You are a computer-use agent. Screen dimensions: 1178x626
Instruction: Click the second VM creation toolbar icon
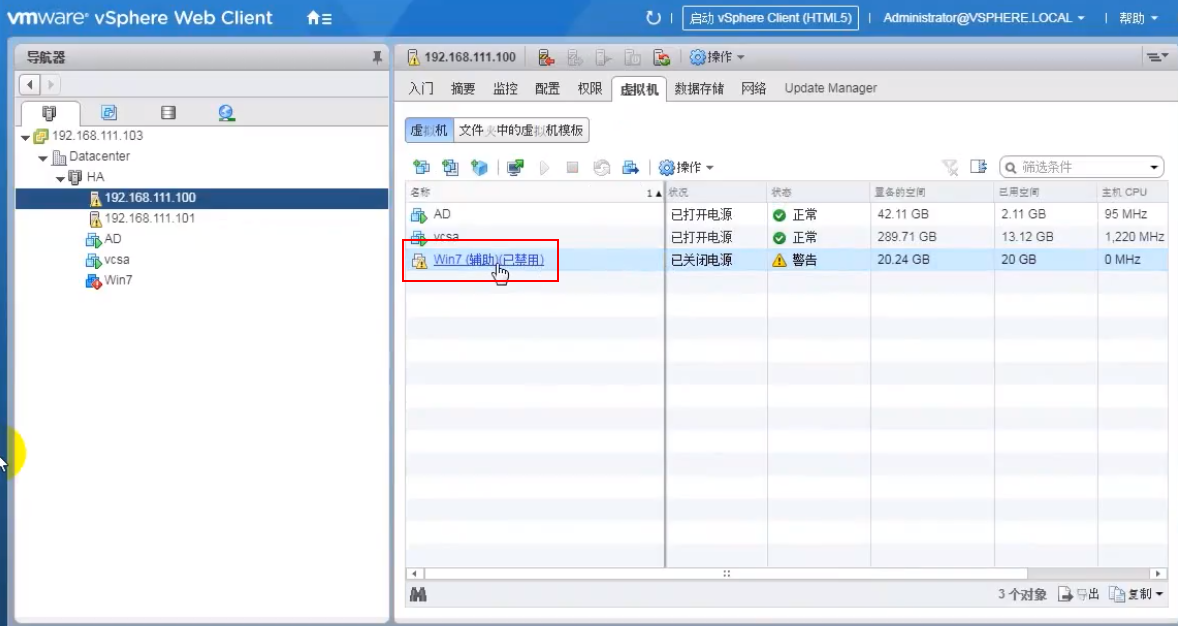450,167
